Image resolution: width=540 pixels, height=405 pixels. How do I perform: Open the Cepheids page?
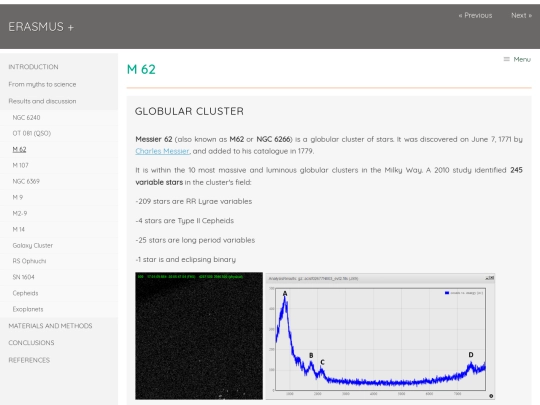[25, 293]
